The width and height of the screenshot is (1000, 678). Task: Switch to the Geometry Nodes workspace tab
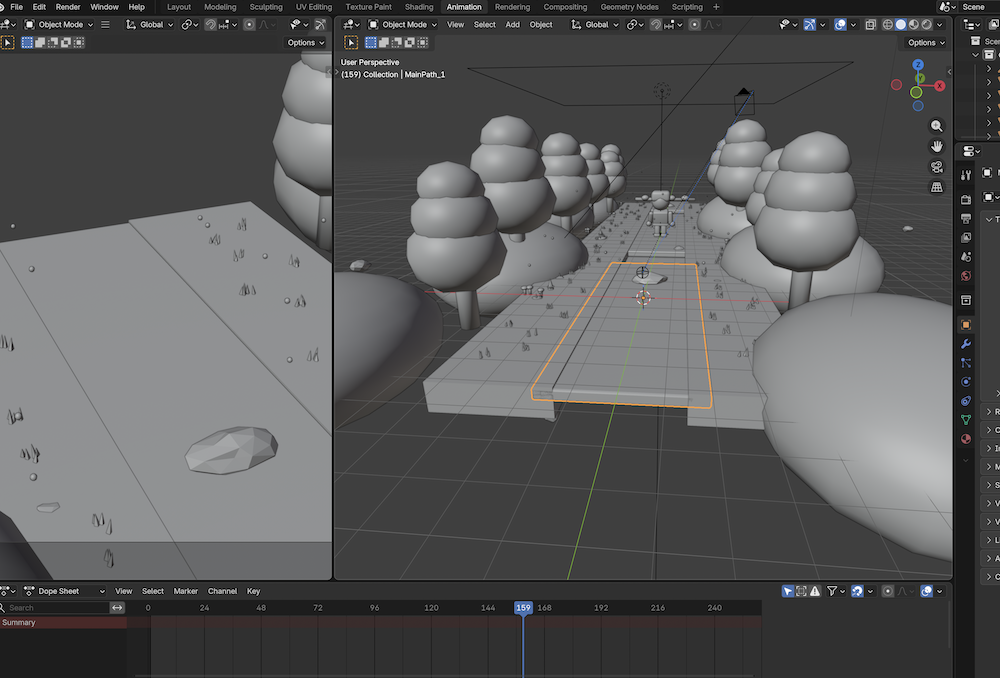tap(629, 7)
